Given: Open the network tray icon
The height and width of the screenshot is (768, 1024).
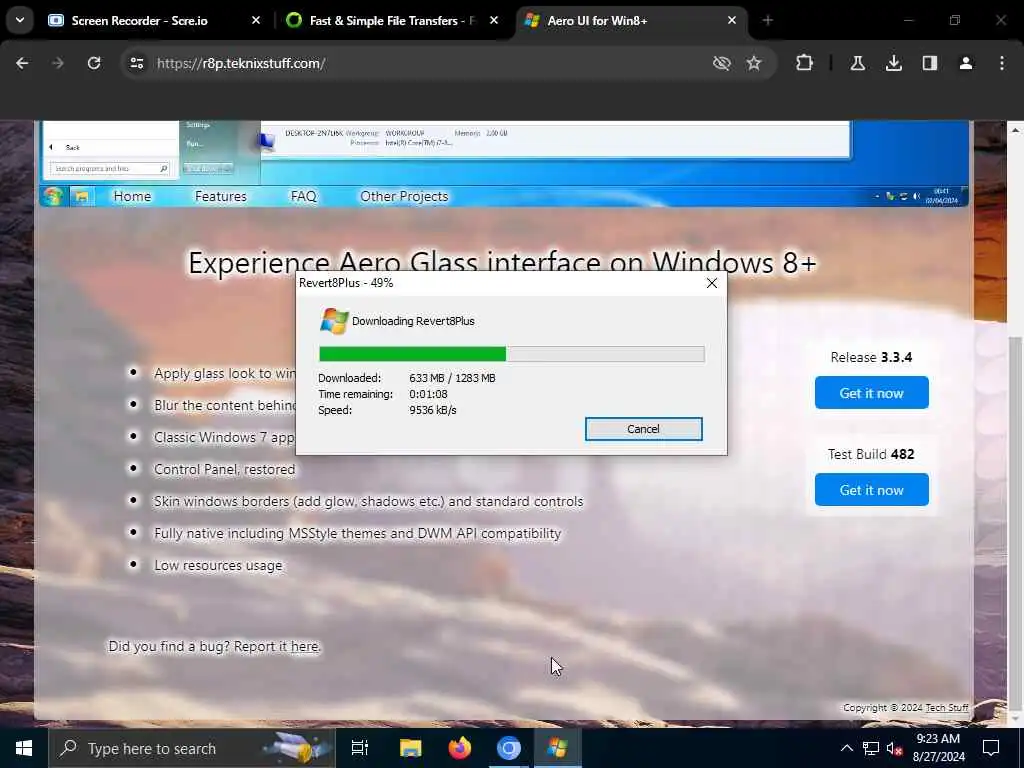Looking at the screenshot, I should pos(871,748).
